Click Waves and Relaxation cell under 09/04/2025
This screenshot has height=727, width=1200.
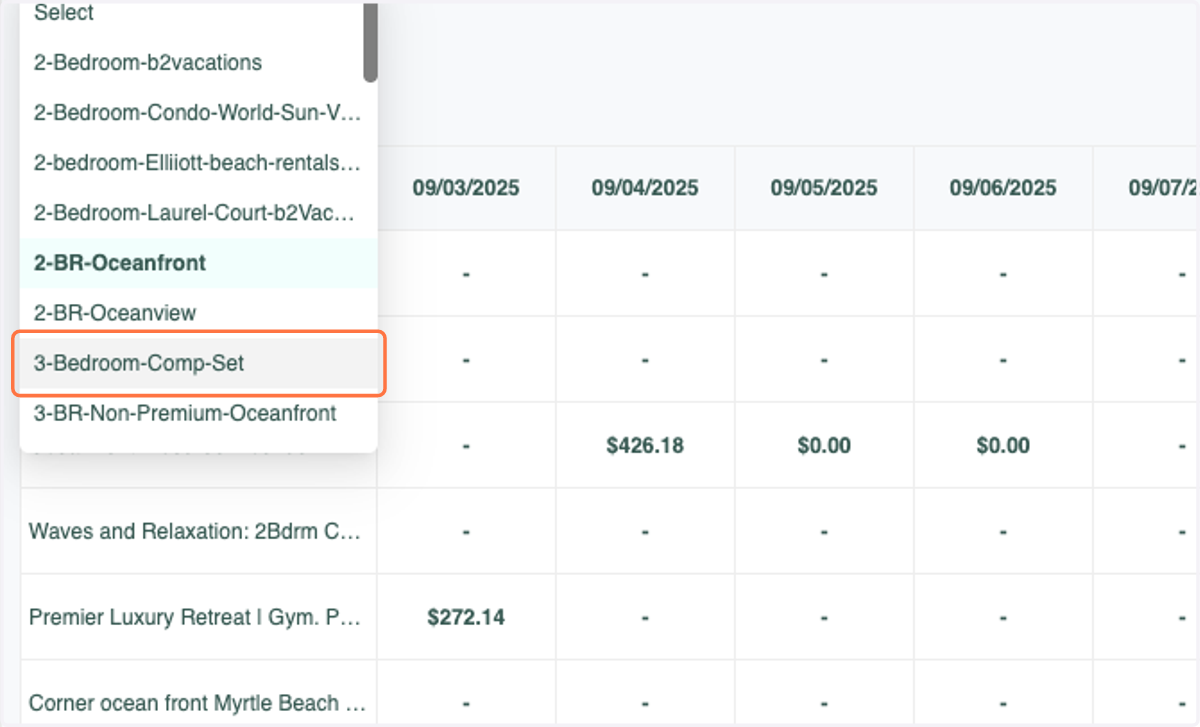click(x=645, y=531)
